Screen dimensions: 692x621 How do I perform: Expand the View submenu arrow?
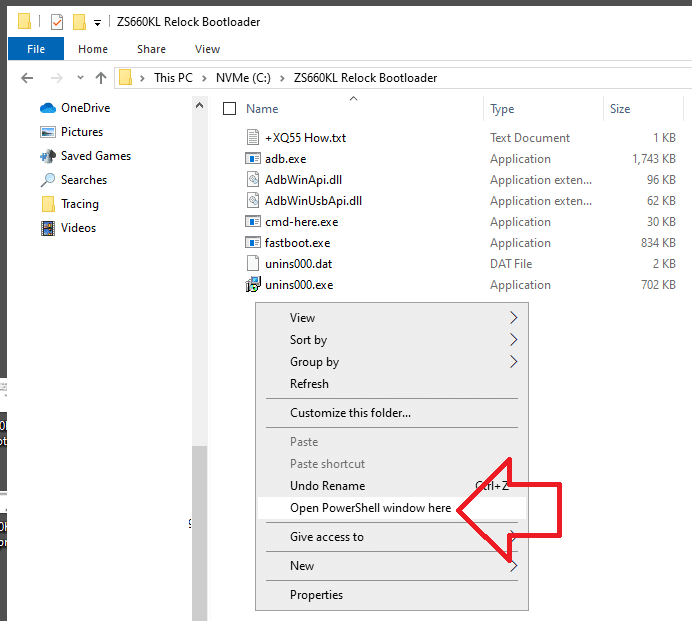tap(513, 318)
